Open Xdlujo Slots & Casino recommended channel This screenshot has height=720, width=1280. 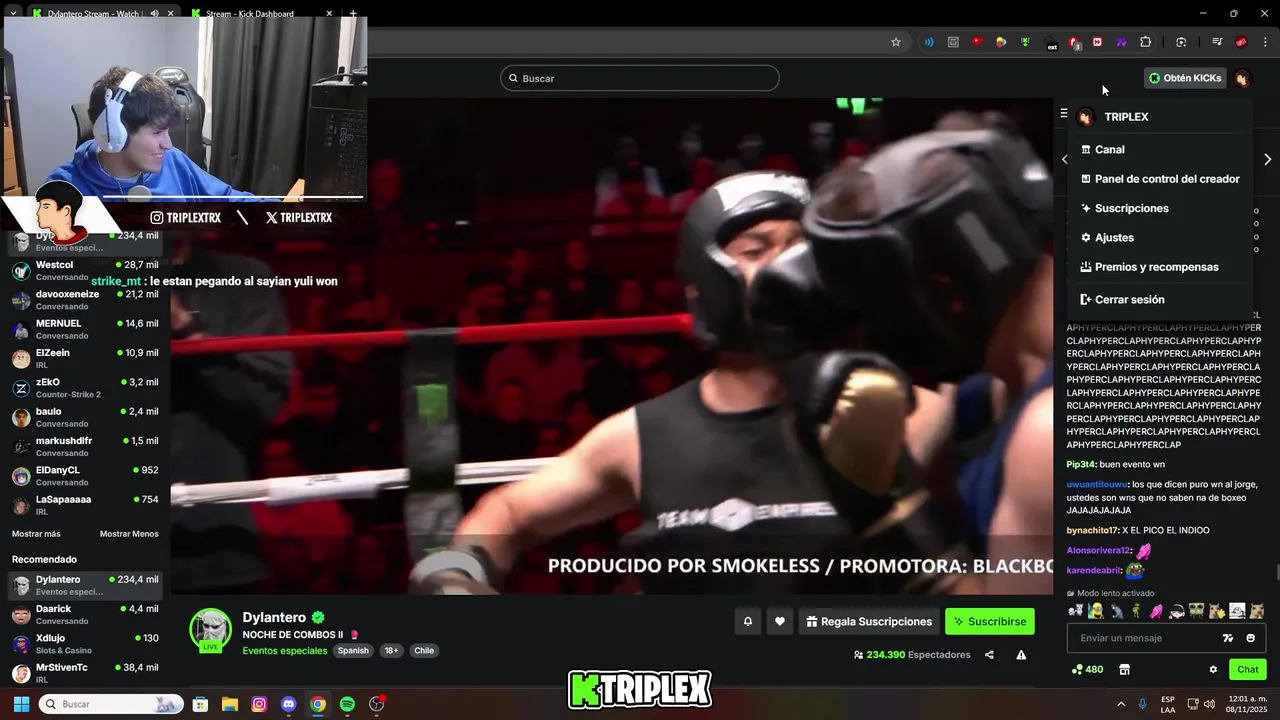point(85,644)
